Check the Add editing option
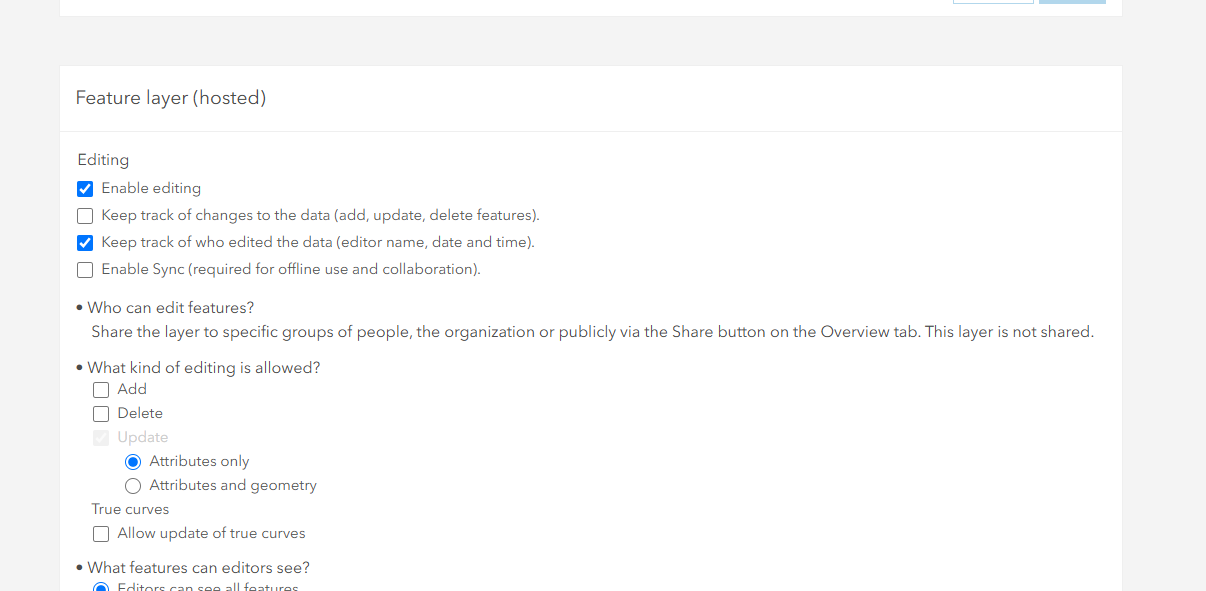Screen dimensions: 1206x591 click(101, 389)
